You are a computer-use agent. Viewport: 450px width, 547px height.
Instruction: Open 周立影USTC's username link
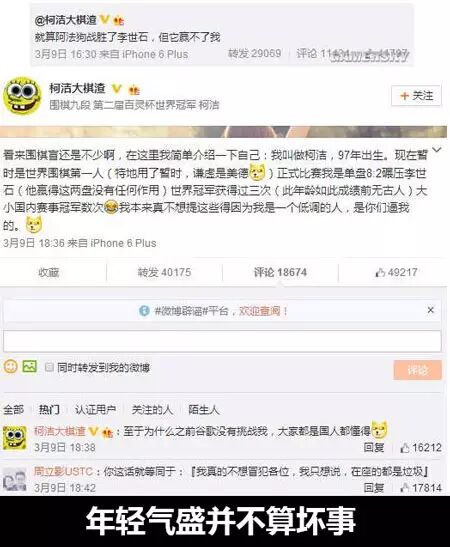click(x=63, y=472)
